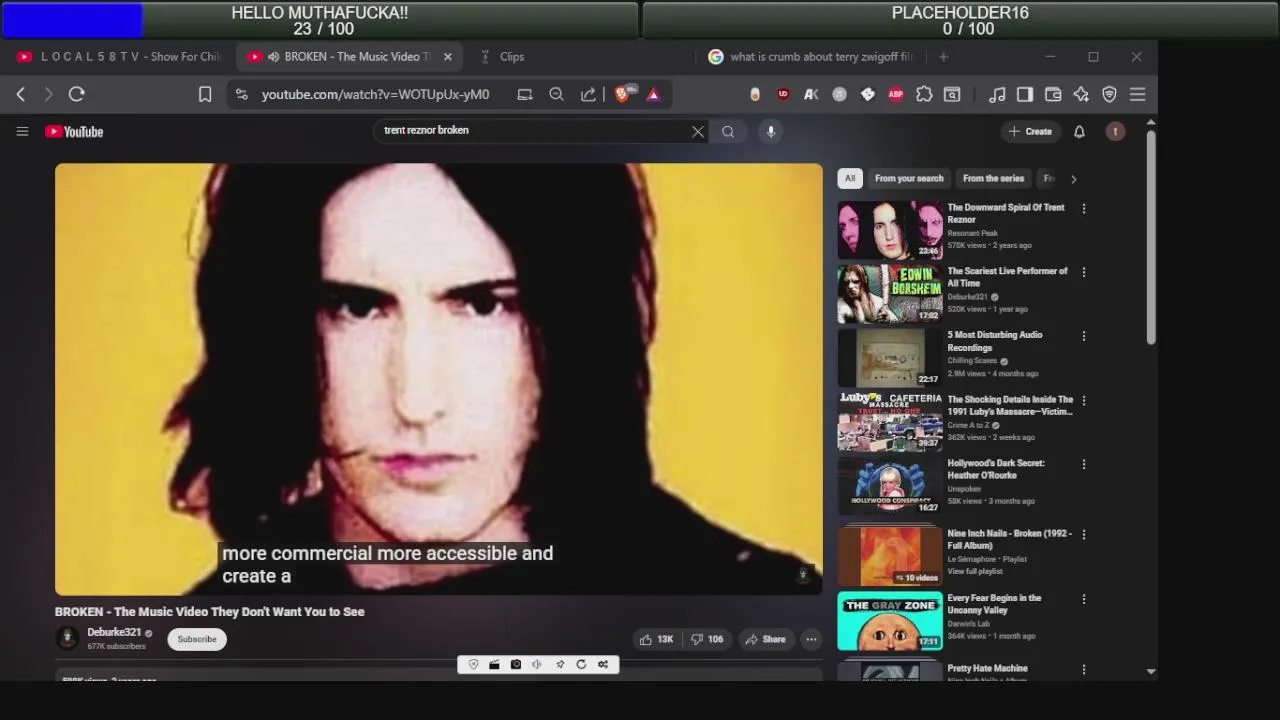Click the pin icon in floating toolbar
The width and height of the screenshot is (1280, 720).
coord(560,664)
